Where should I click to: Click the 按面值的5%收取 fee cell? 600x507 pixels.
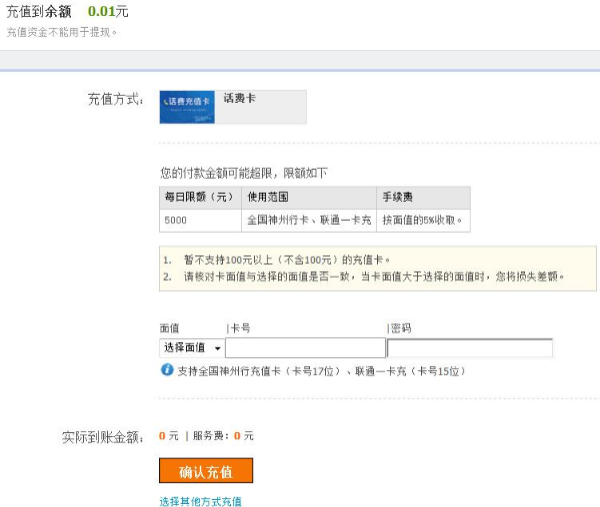(x=421, y=220)
